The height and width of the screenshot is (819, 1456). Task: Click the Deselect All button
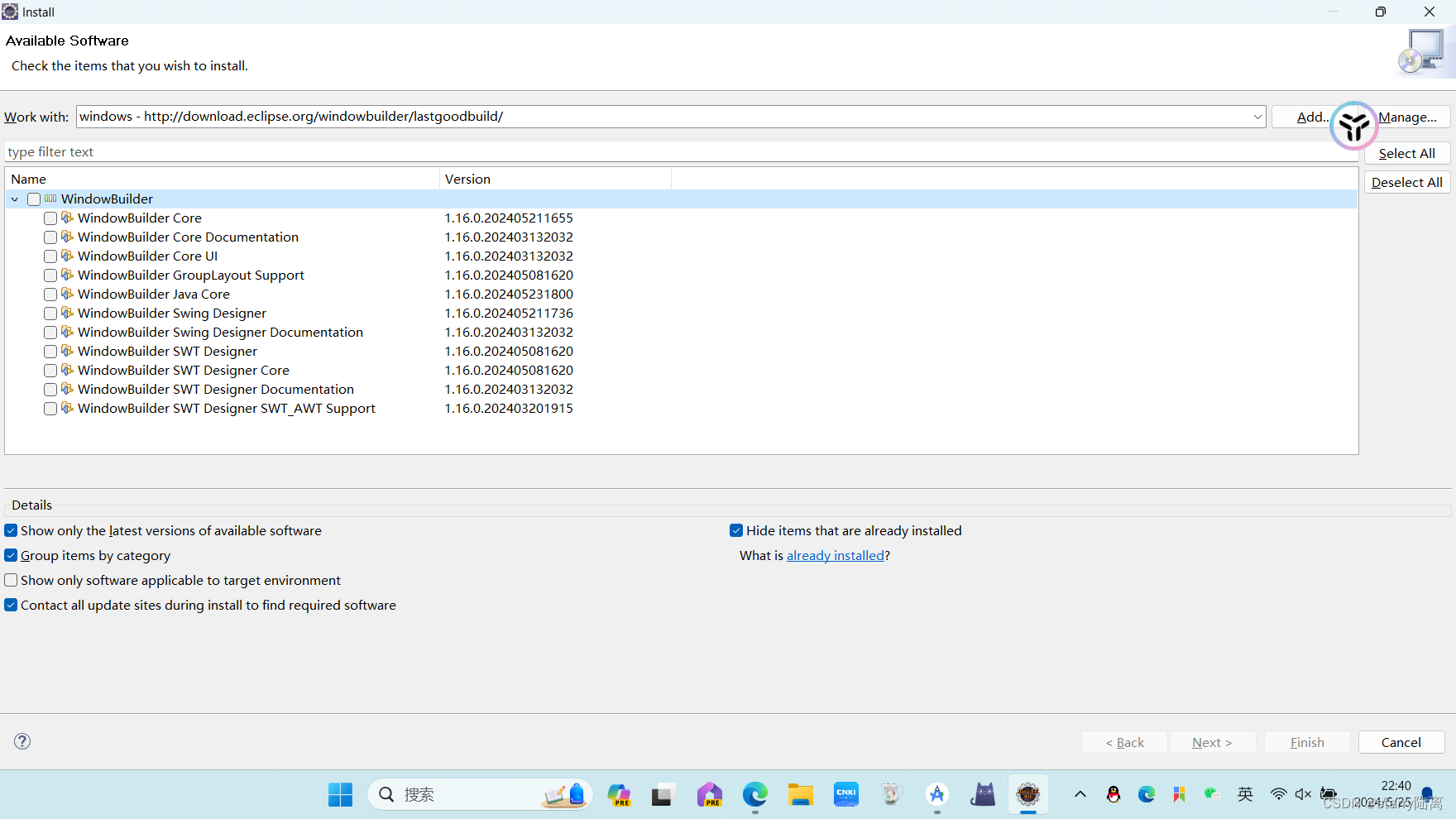[1406, 183]
